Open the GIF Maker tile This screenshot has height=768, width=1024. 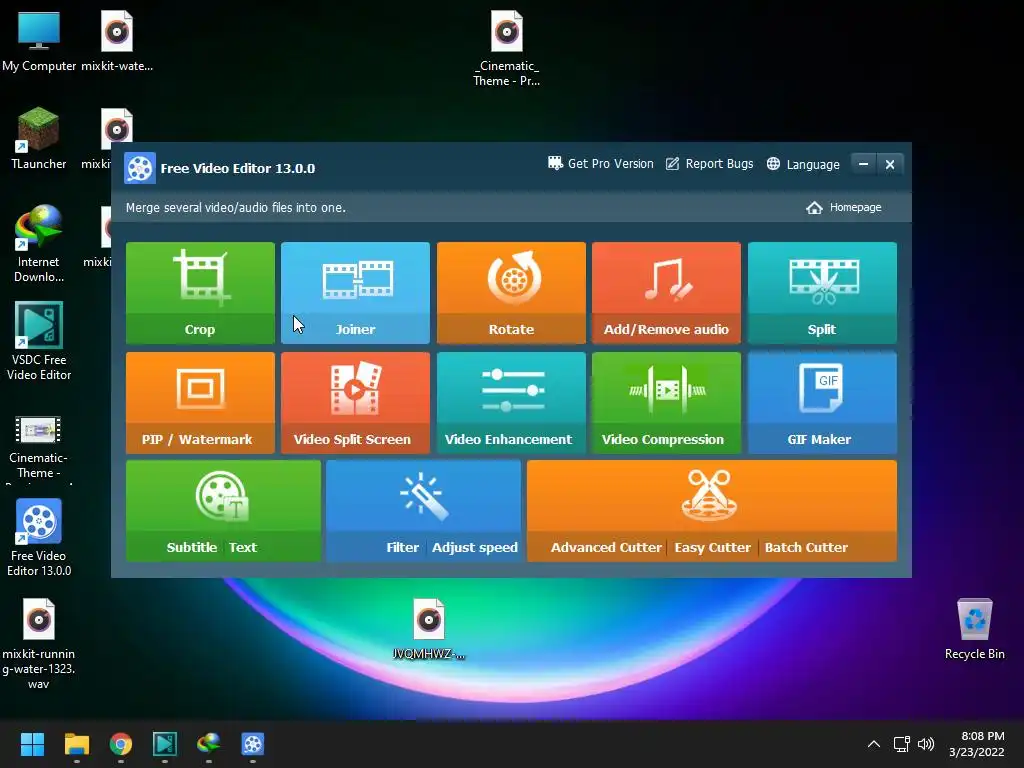click(822, 403)
